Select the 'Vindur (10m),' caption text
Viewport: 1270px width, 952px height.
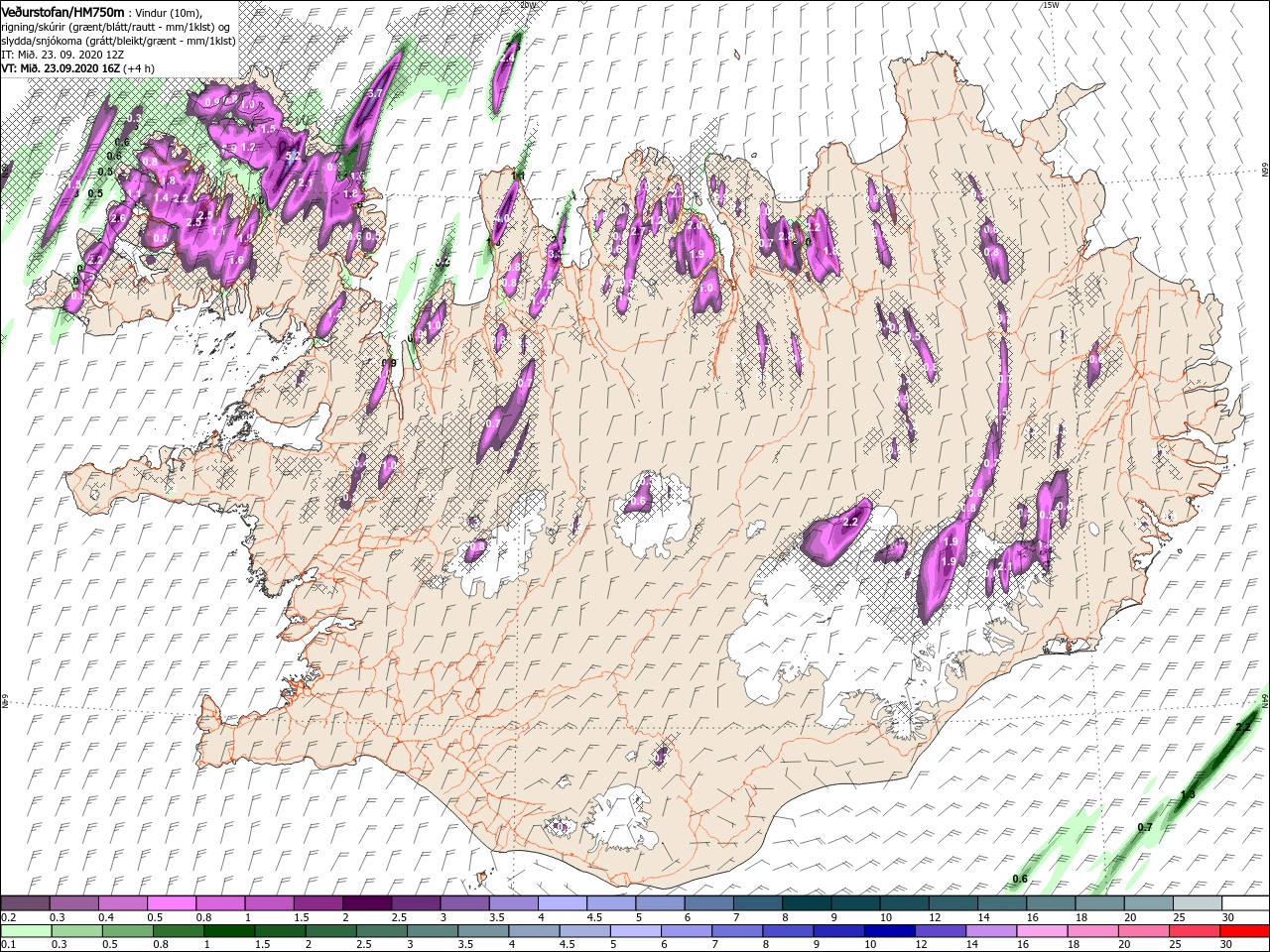click(169, 12)
